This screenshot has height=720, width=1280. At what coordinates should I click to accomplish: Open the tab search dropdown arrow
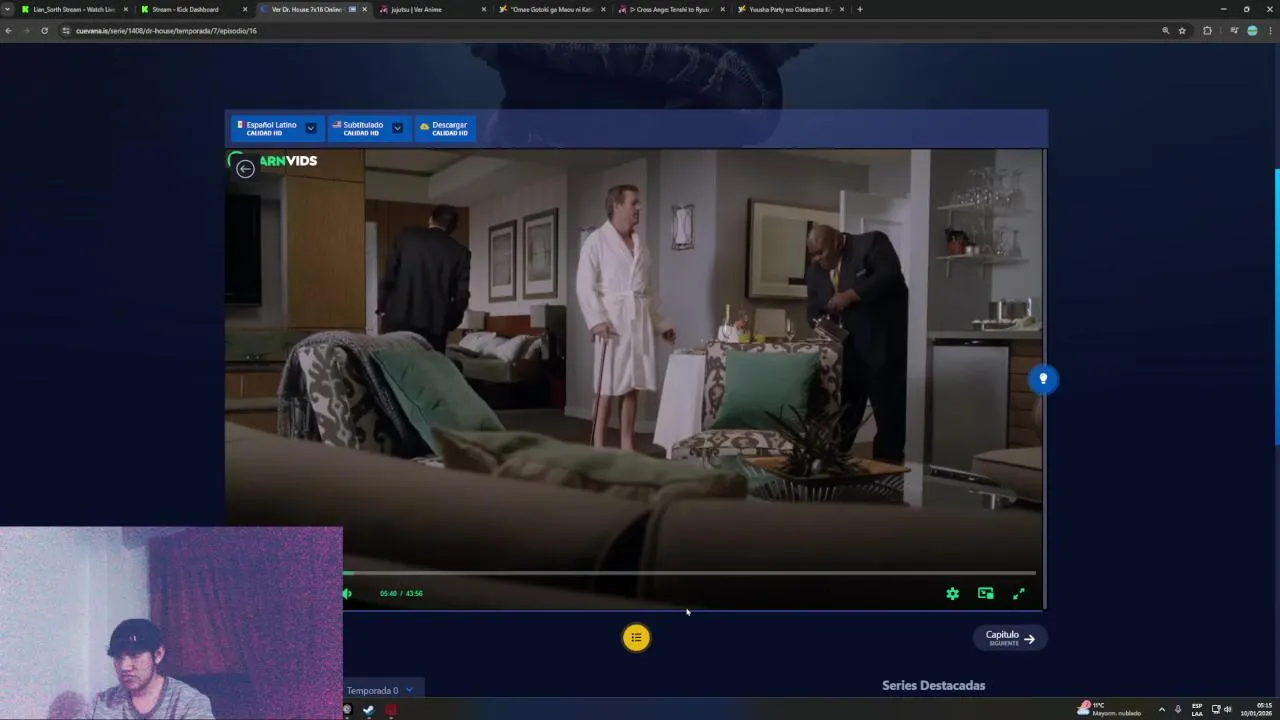click(x=7, y=9)
